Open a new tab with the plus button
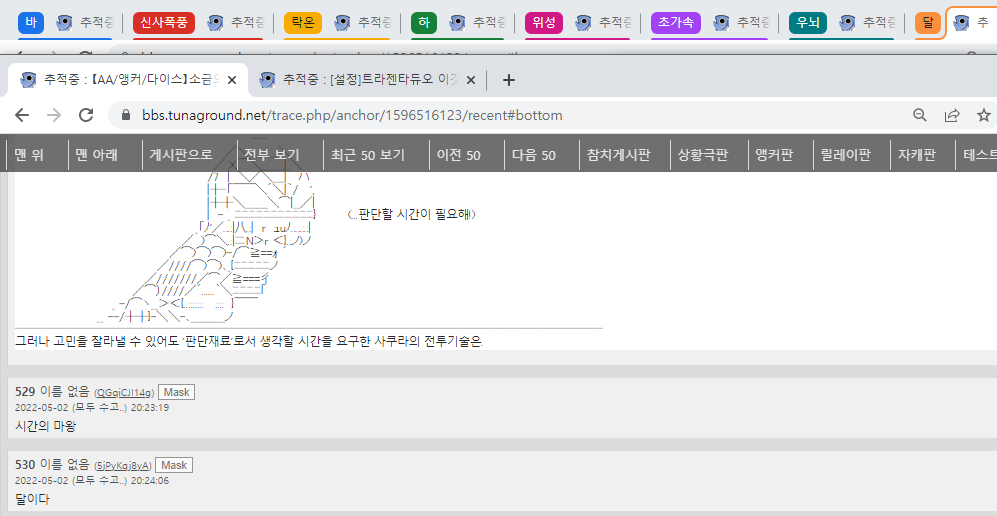997x516 pixels. pos(508,80)
